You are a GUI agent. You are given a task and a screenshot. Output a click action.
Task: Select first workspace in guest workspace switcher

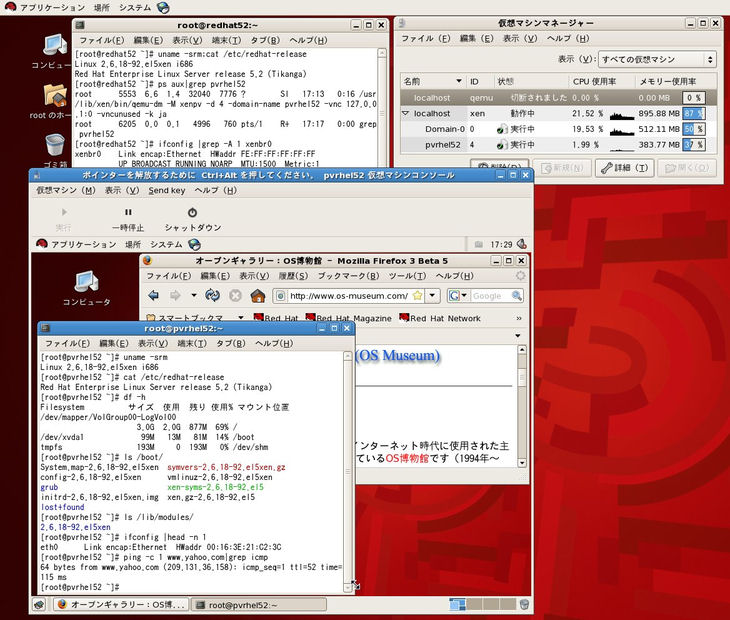(457, 604)
